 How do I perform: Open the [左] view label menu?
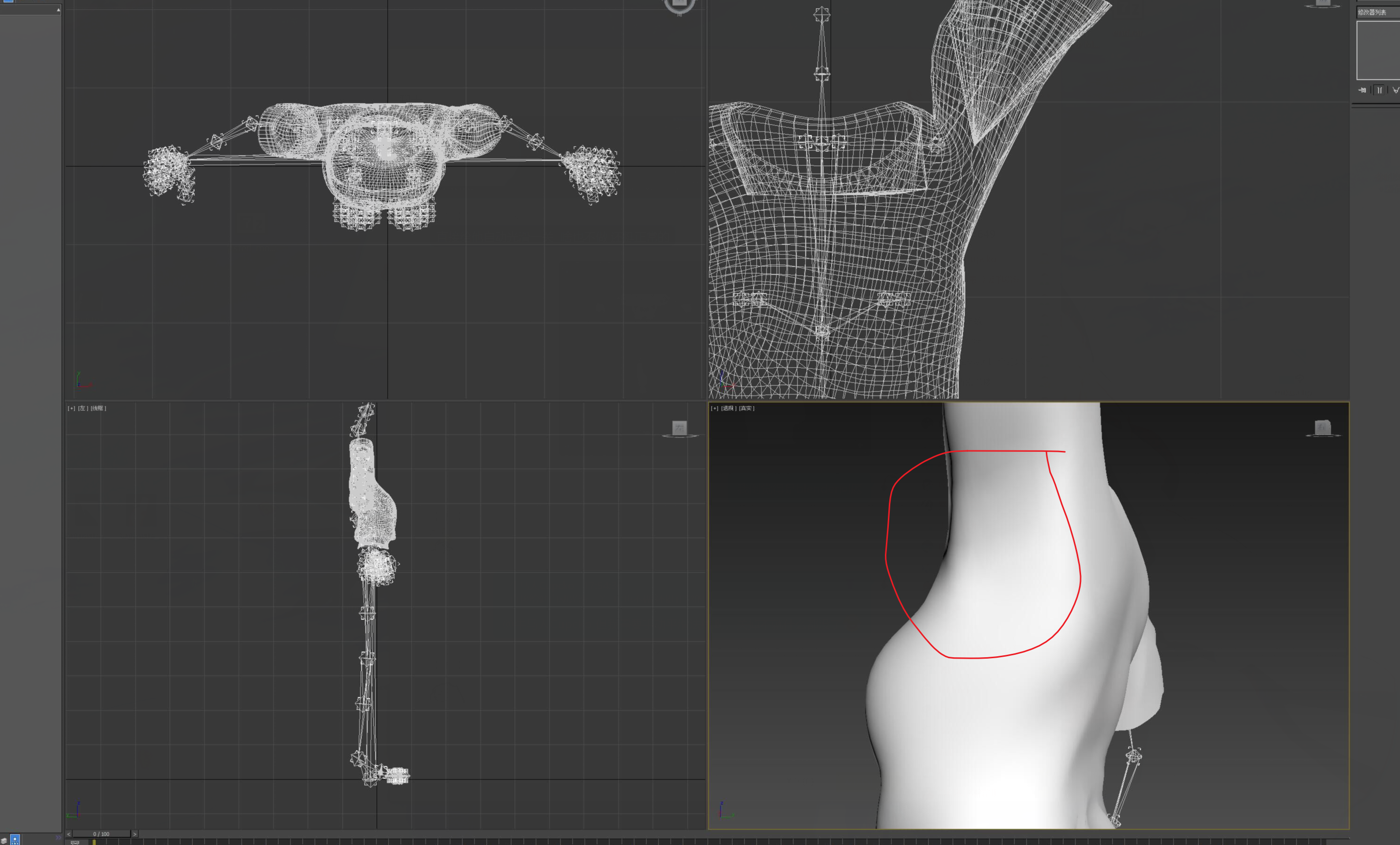83,408
